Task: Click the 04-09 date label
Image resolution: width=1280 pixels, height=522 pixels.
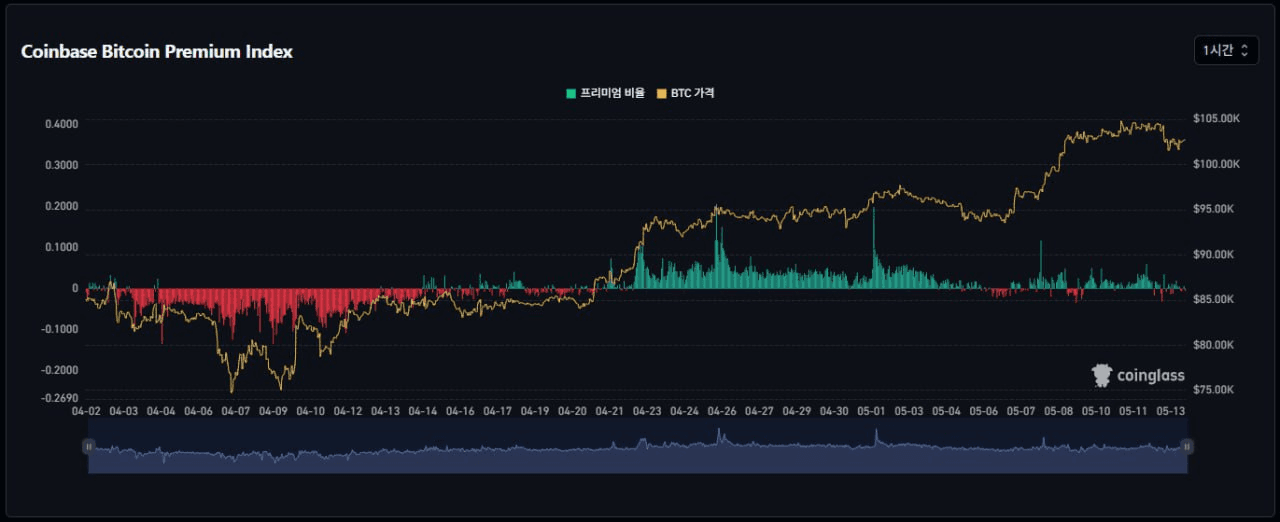Action: (273, 411)
